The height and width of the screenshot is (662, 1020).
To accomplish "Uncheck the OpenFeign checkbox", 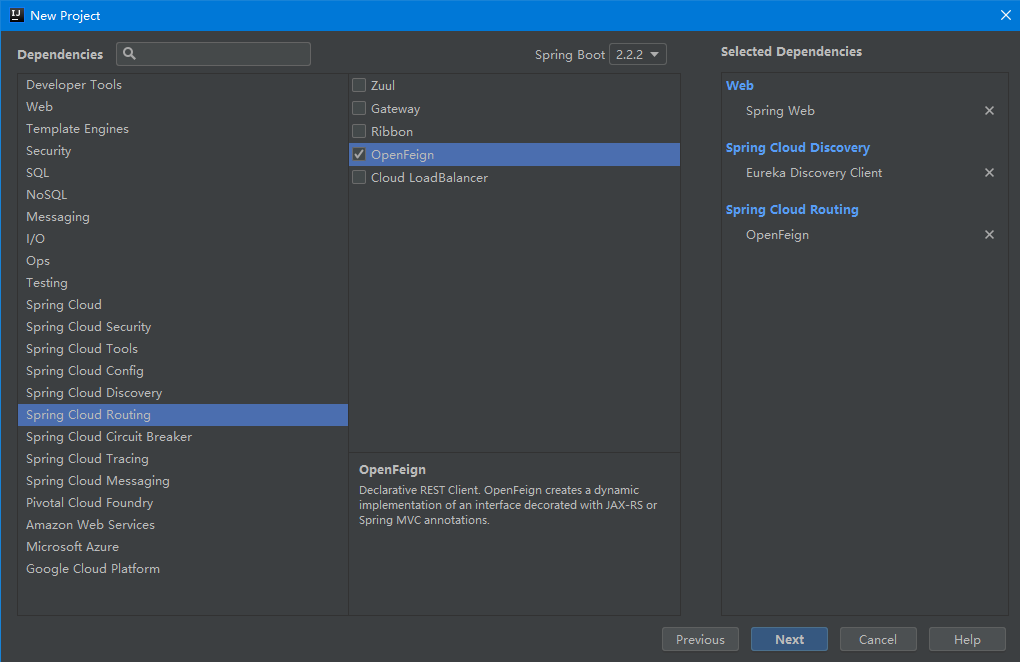I will pyautogui.click(x=359, y=154).
